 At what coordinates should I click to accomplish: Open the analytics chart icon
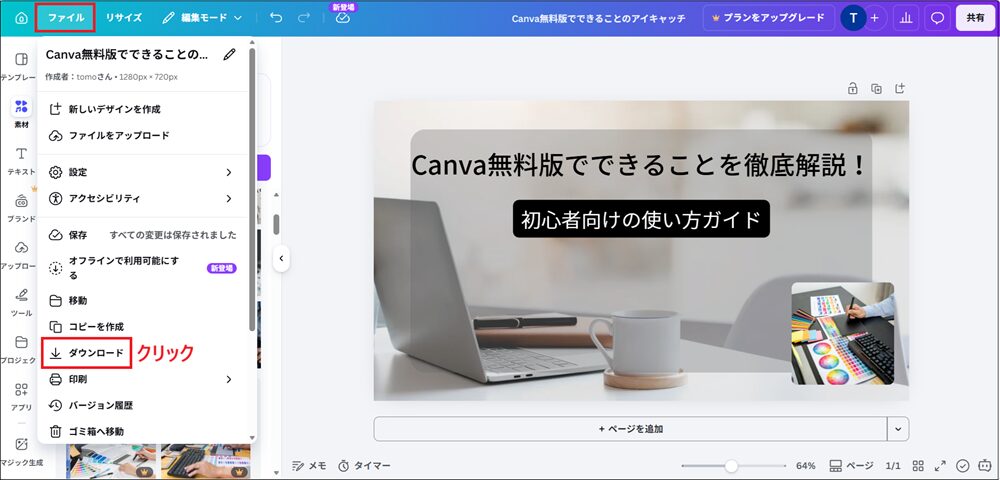click(x=906, y=18)
